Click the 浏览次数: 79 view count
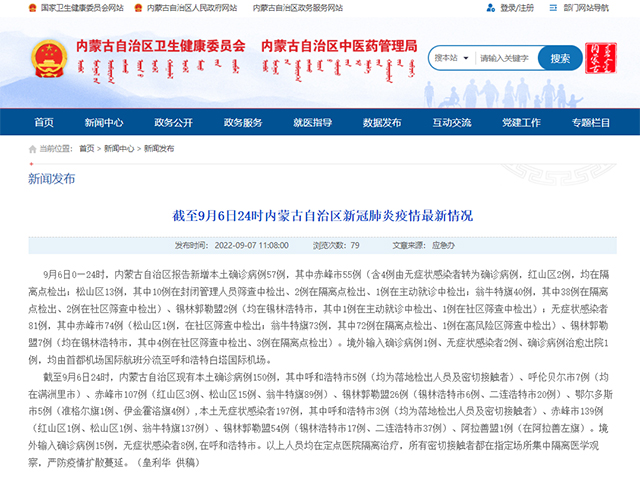This screenshot has width=640, height=491. pyautogui.click(x=336, y=245)
